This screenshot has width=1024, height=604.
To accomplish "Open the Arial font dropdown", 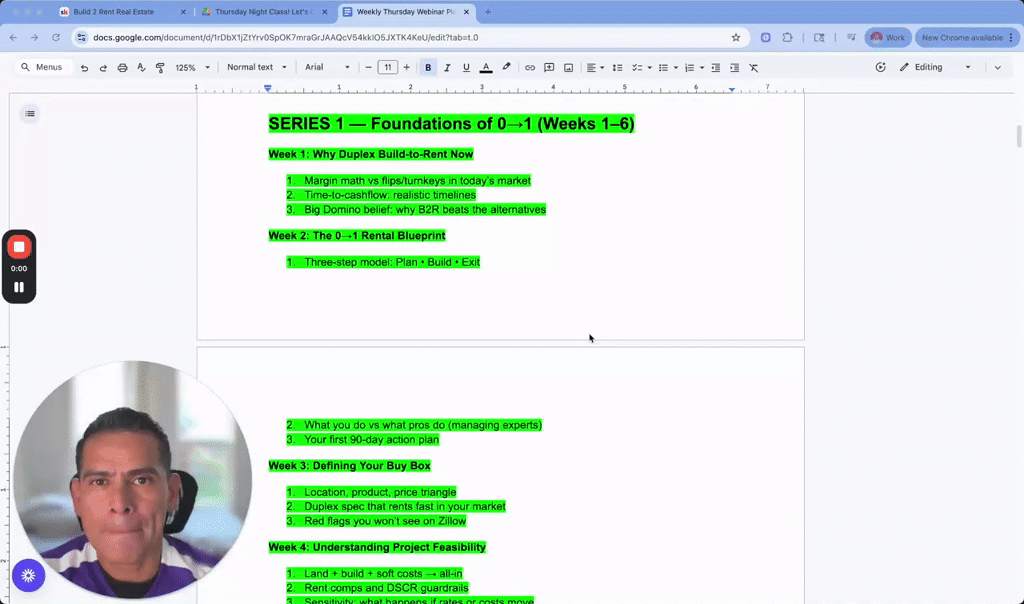I will (x=327, y=67).
